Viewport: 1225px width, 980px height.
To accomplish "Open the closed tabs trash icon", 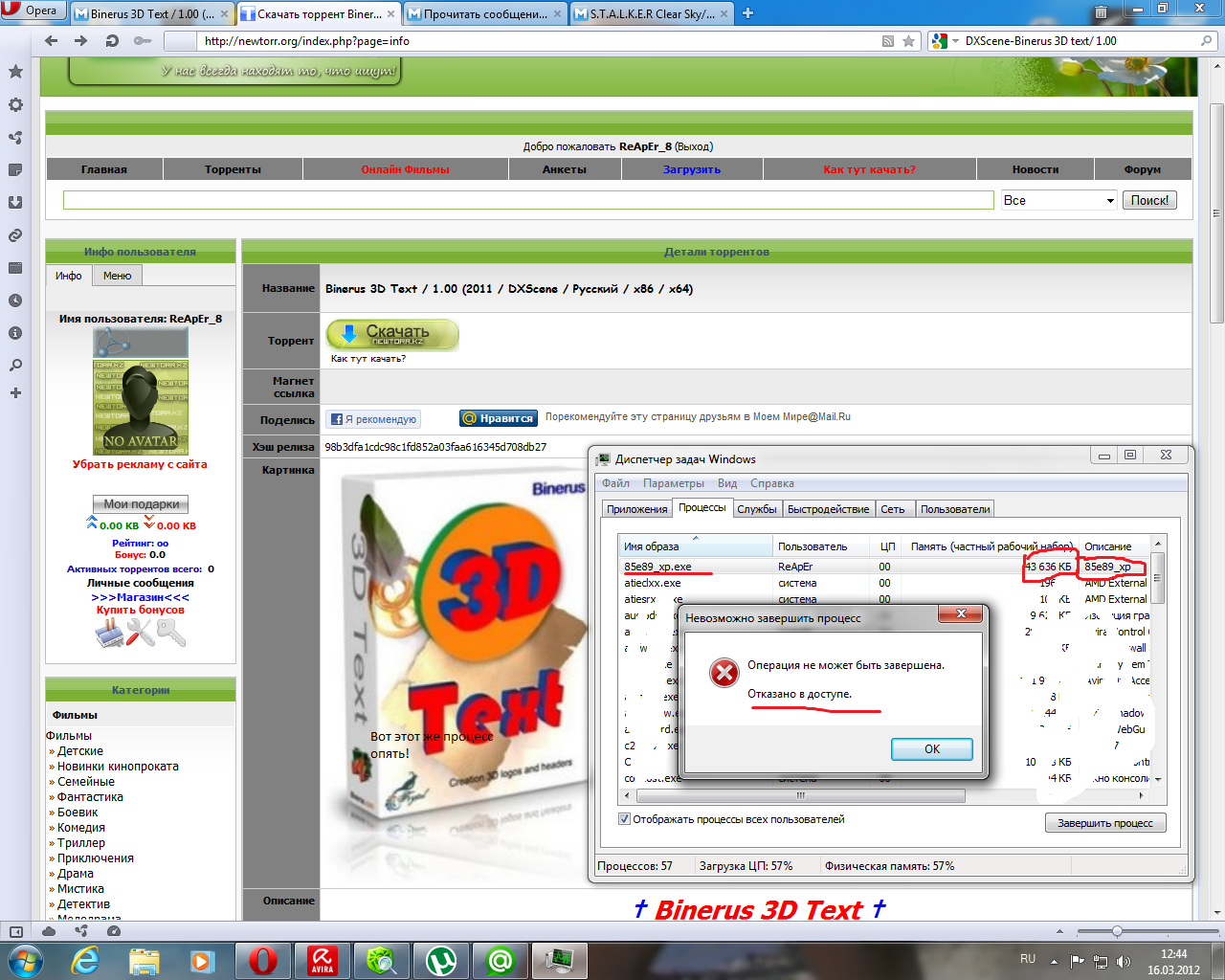I will tap(1101, 12).
